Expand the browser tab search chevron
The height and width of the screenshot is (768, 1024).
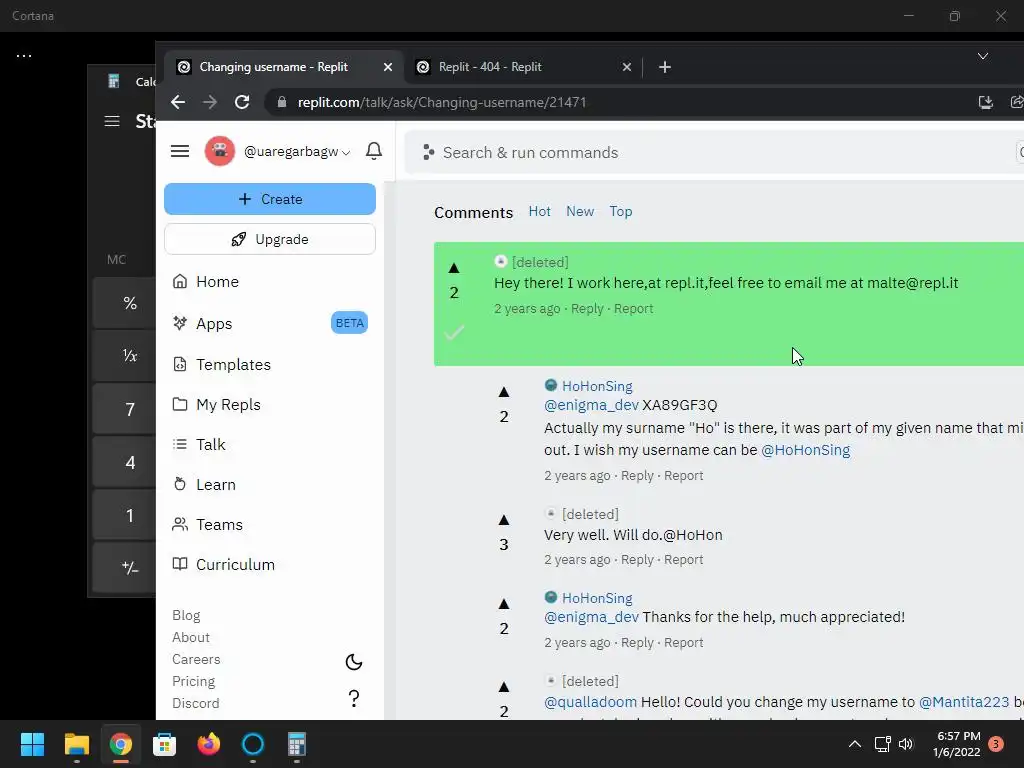click(982, 56)
